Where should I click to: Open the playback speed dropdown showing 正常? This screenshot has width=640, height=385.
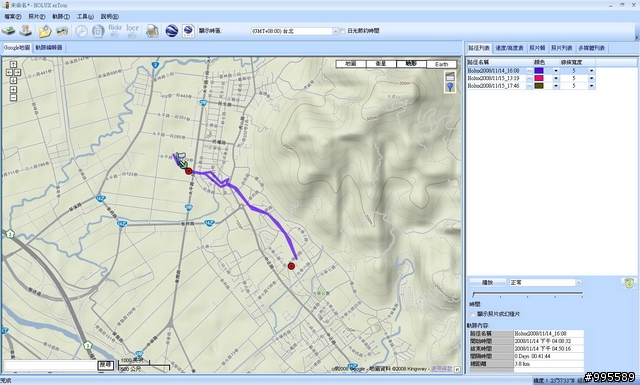578,283
